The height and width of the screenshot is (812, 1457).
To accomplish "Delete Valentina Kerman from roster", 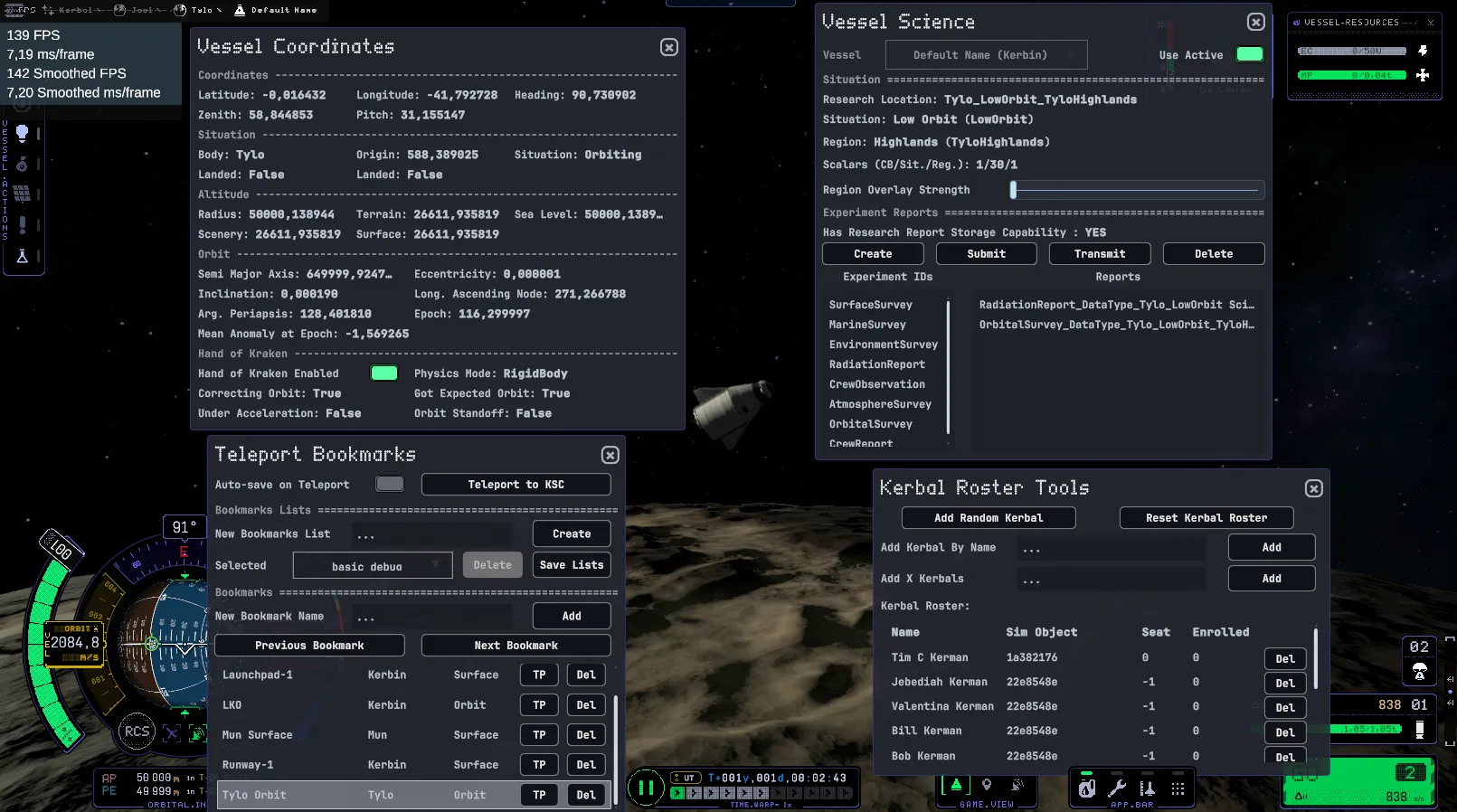I will tap(1285, 707).
